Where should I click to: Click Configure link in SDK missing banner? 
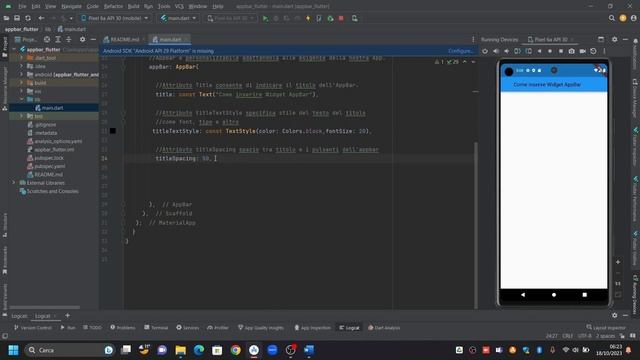coord(460,51)
